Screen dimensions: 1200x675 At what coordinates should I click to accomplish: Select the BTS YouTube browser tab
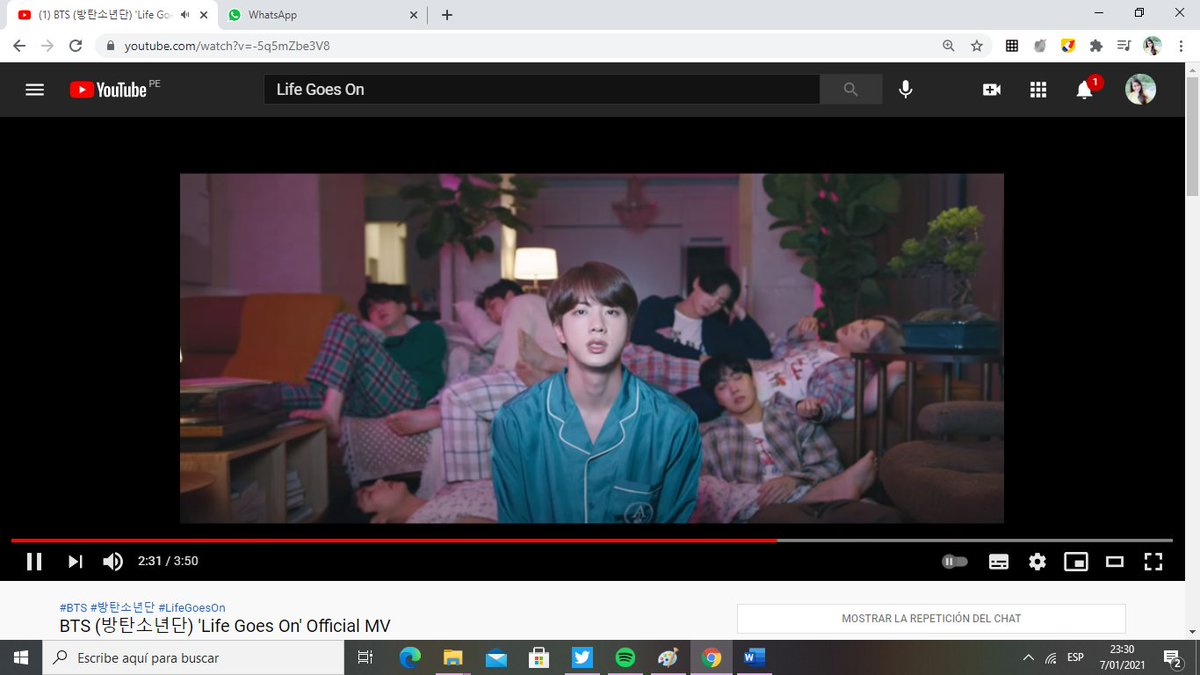[105, 15]
